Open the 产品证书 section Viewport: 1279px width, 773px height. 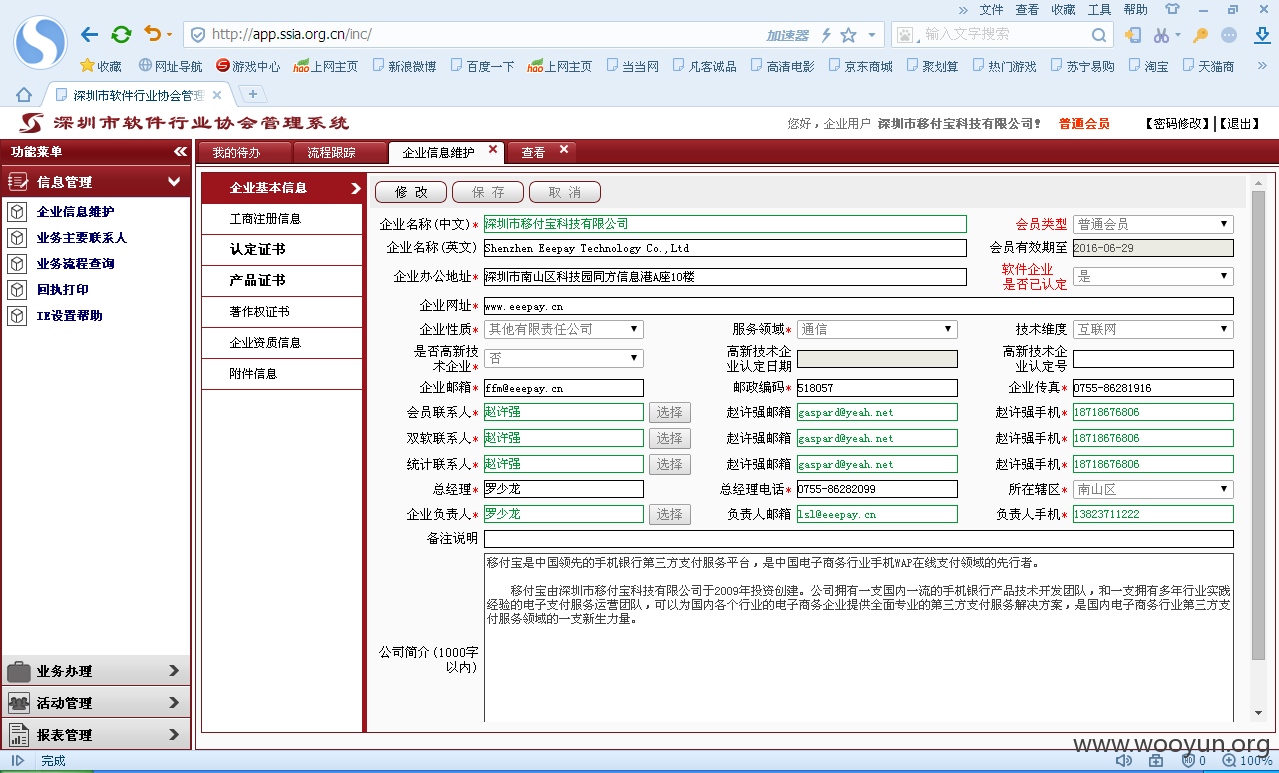point(282,281)
